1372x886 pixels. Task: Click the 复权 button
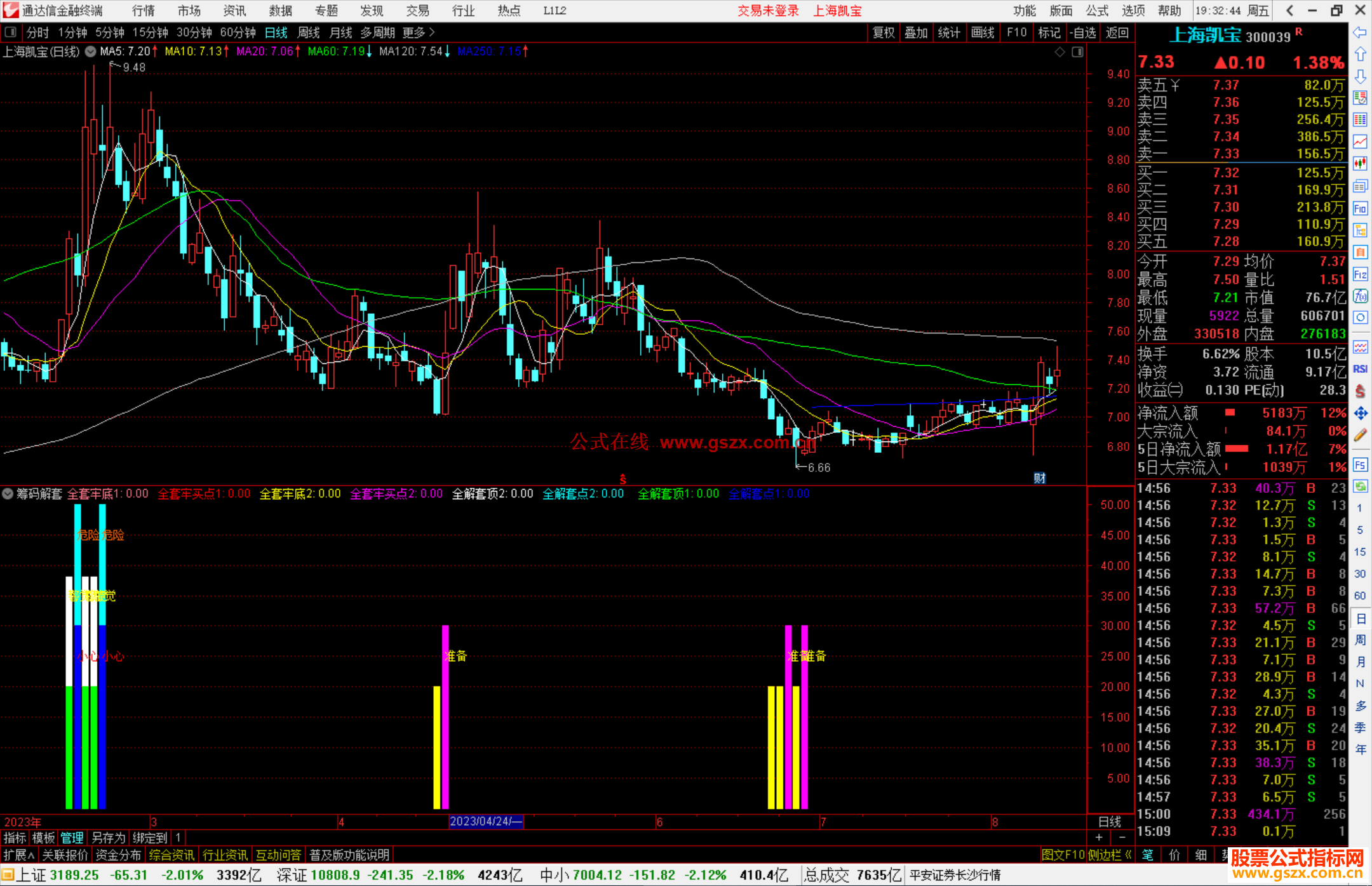pos(884,32)
